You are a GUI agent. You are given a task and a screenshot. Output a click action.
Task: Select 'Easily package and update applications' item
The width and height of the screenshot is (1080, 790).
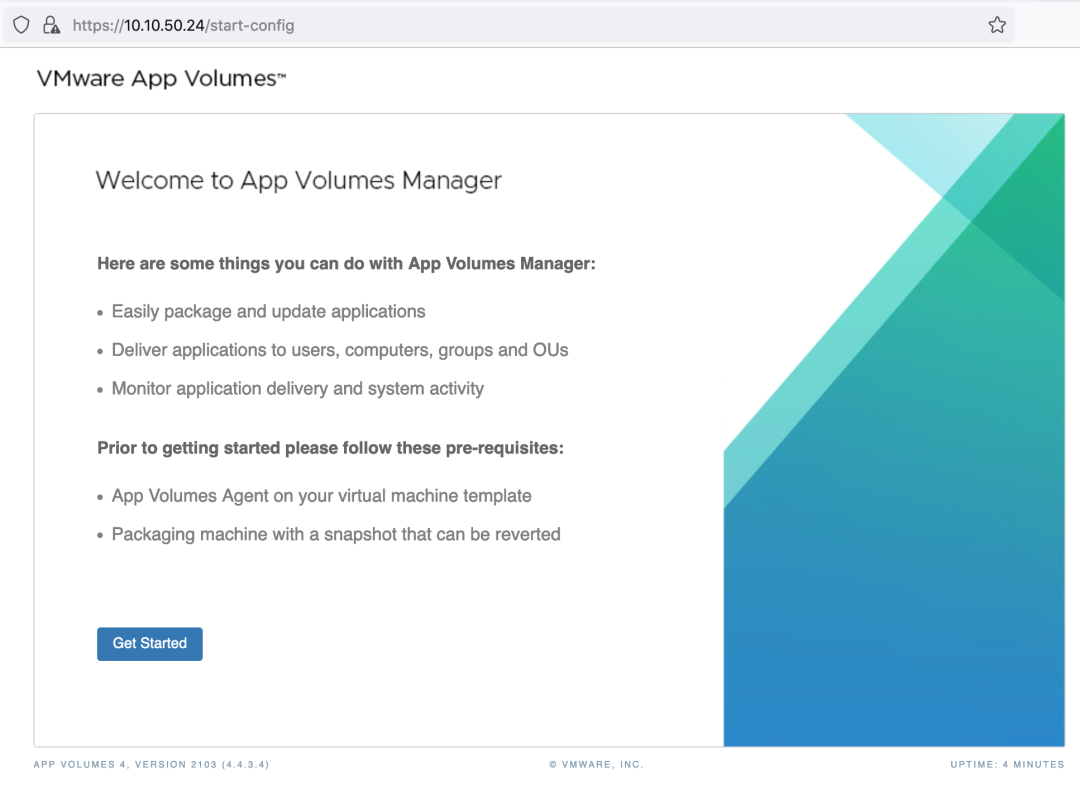(268, 312)
